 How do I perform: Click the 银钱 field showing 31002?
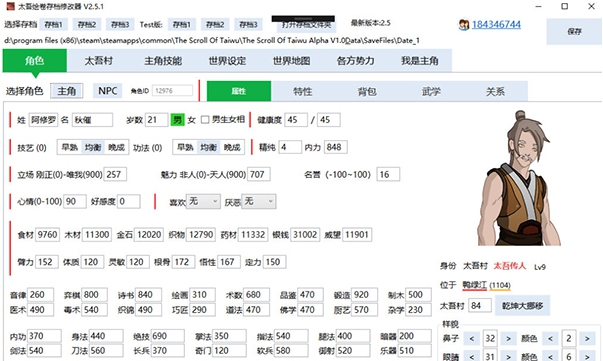(305, 235)
